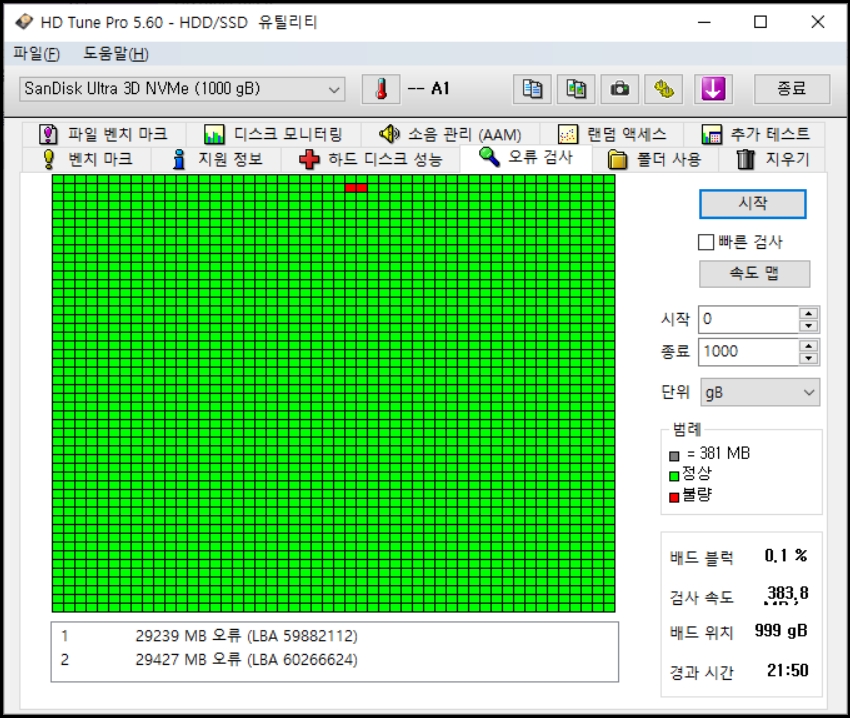Click the red 불량 legend swatch
This screenshot has width=850, height=718.
674,497
